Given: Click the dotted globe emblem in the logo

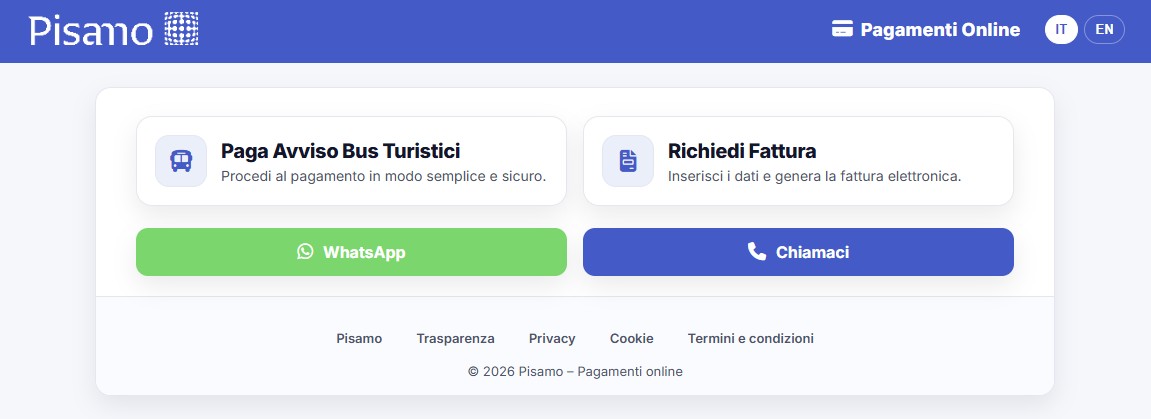Looking at the screenshot, I should click(181, 30).
